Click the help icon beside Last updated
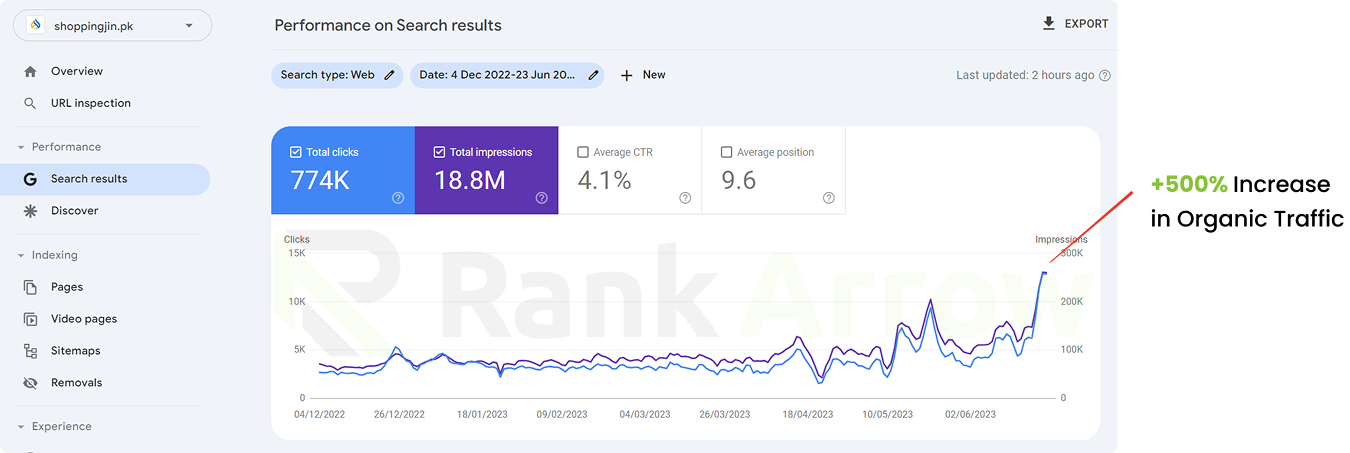 1105,75
